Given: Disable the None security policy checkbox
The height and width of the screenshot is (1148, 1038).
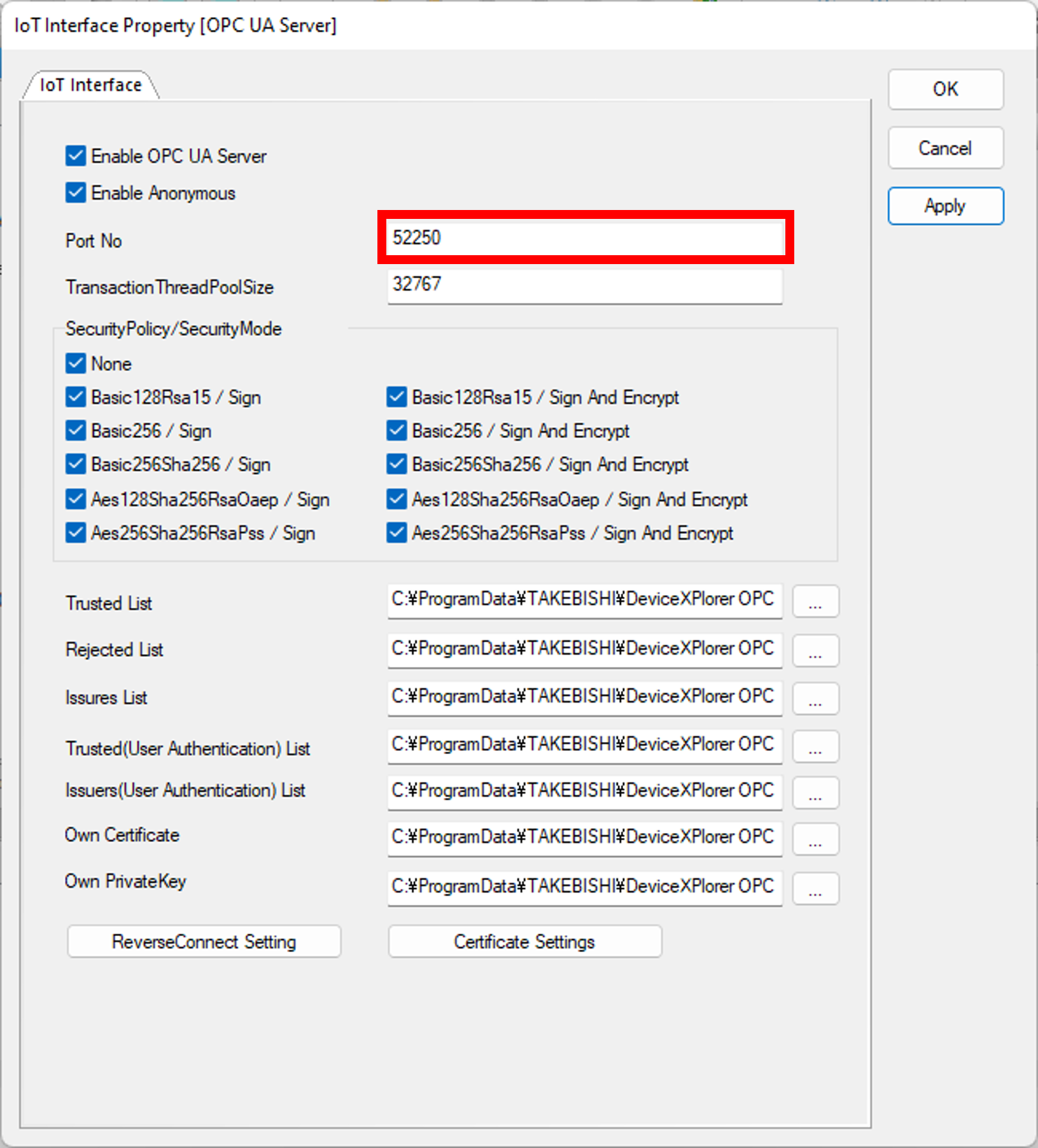Looking at the screenshot, I should click(x=76, y=364).
